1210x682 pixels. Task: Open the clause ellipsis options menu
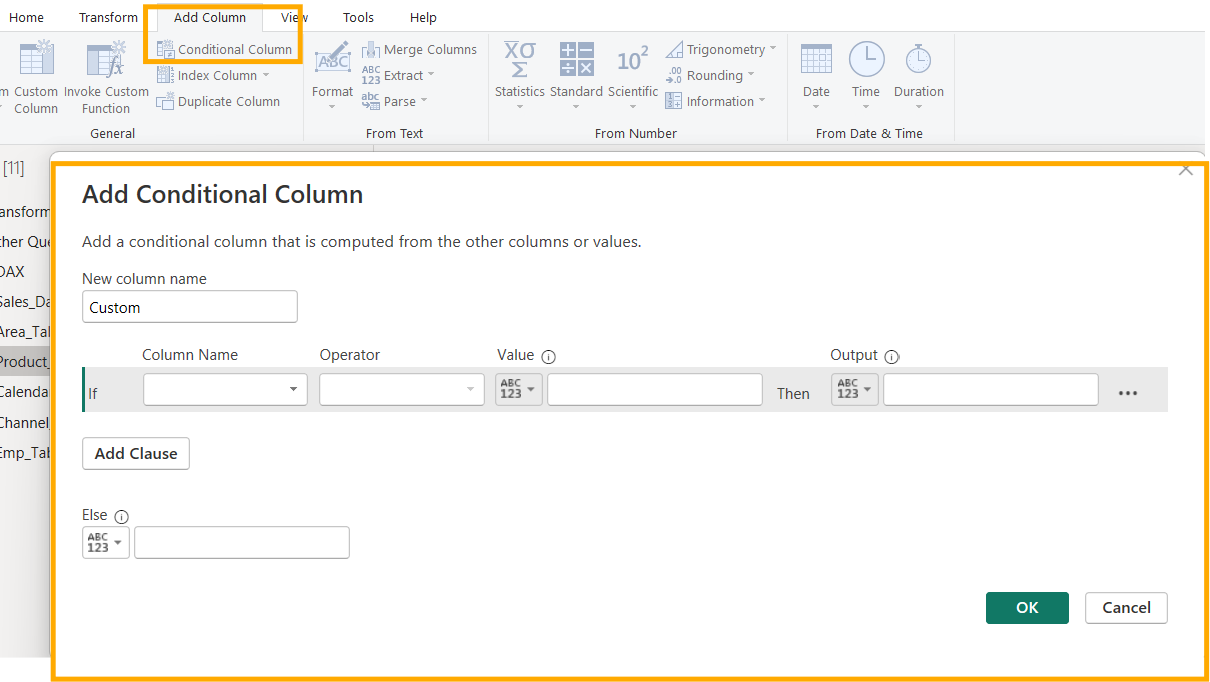click(x=1128, y=393)
